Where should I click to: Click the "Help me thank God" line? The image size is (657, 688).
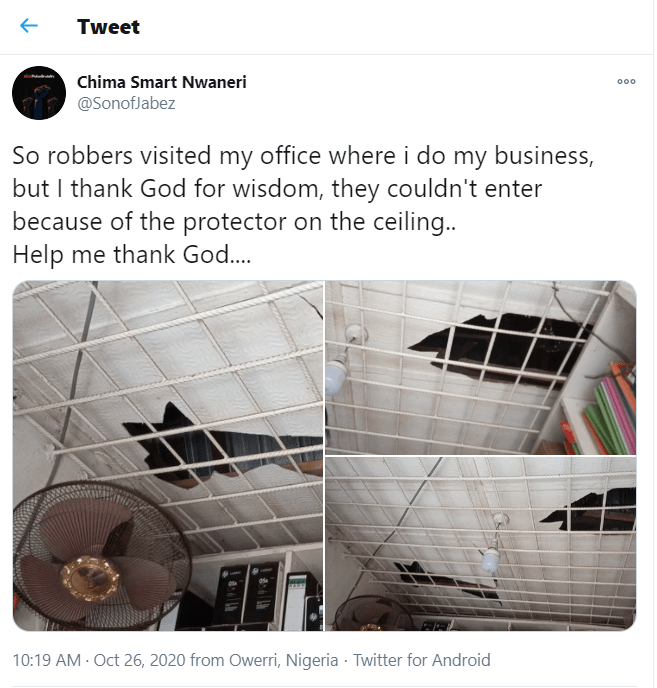[132, 255]
